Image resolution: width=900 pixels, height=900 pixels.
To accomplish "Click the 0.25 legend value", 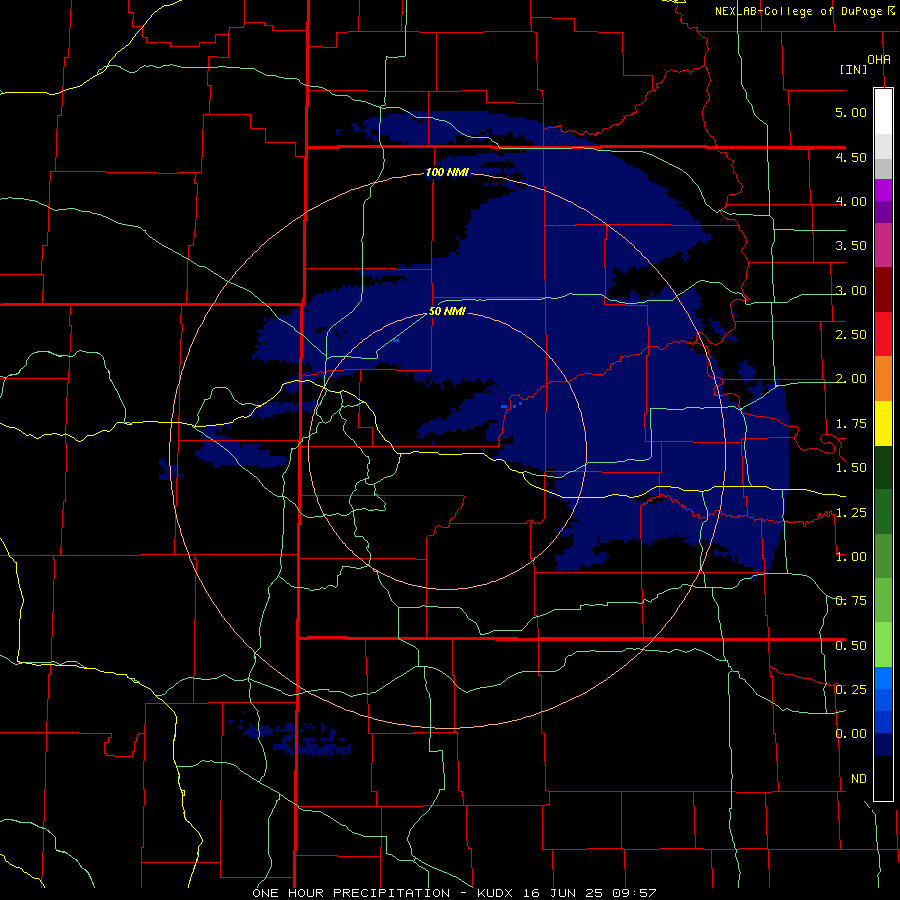I will coord(851,690).
